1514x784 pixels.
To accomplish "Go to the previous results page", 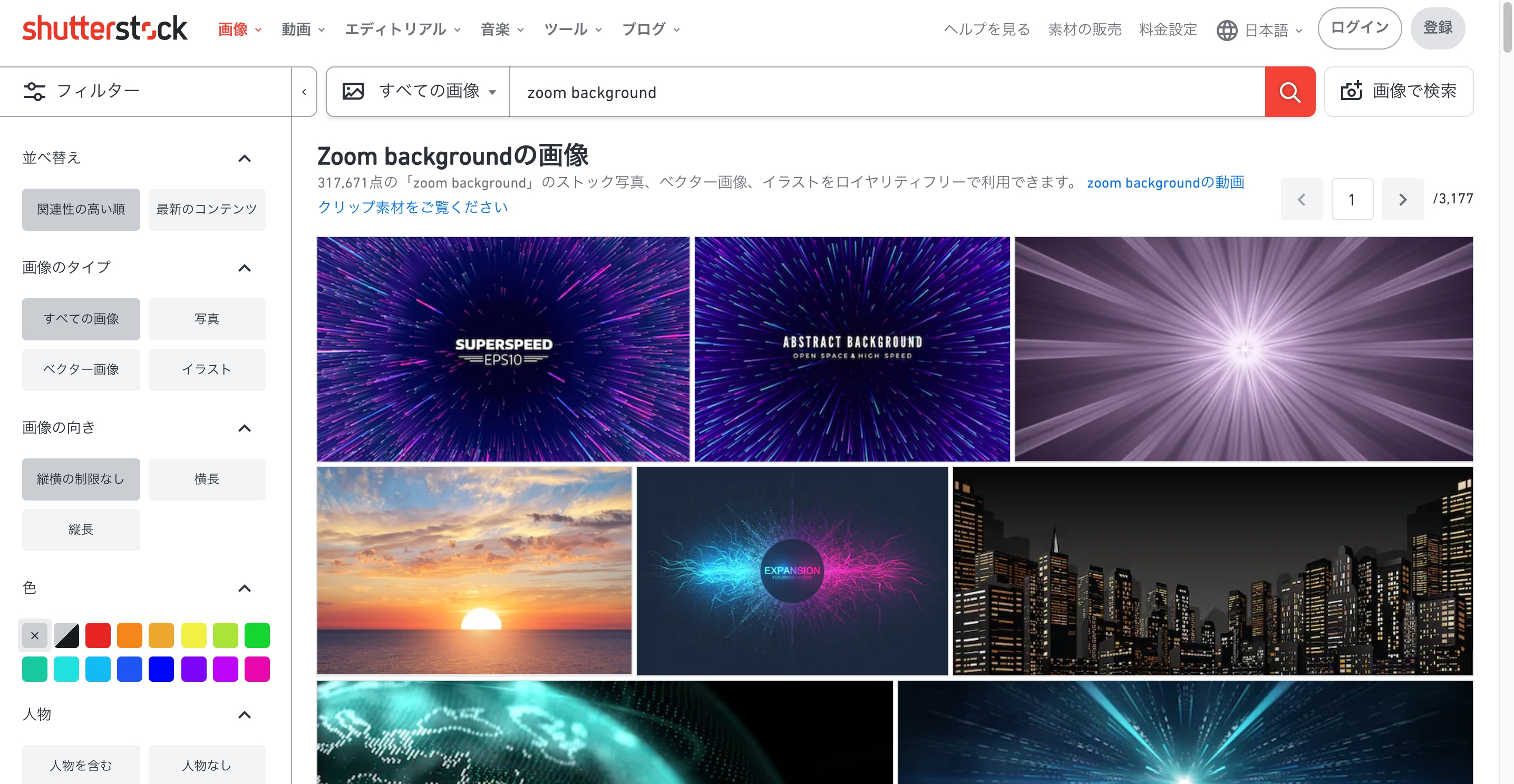I will coord(1301,199).
